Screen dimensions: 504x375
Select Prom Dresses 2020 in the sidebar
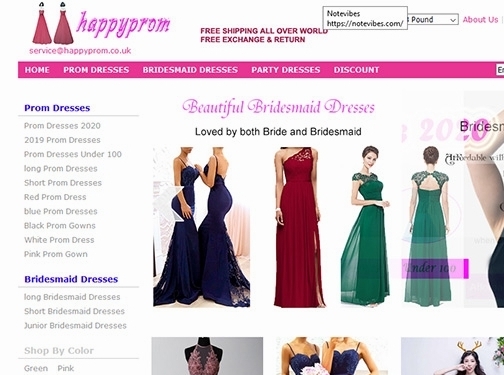(62, 126)
